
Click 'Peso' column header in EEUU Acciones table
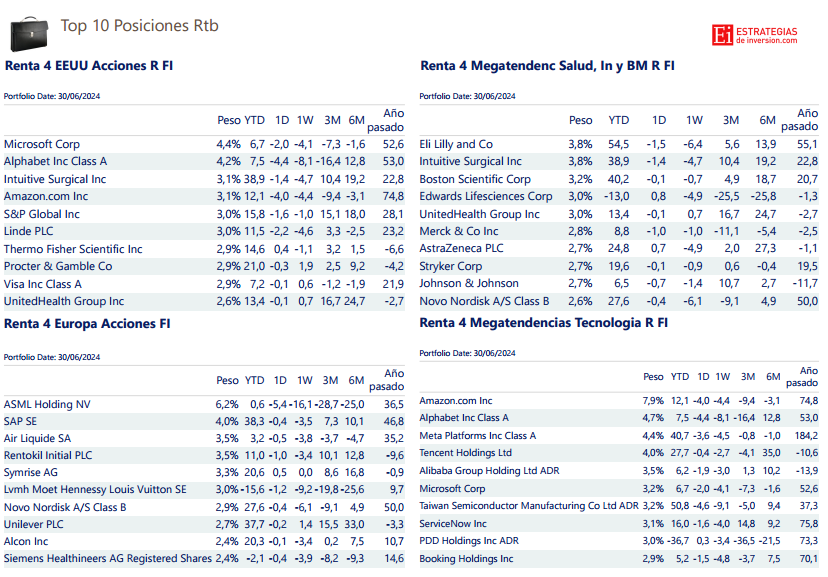click(229, 120)
